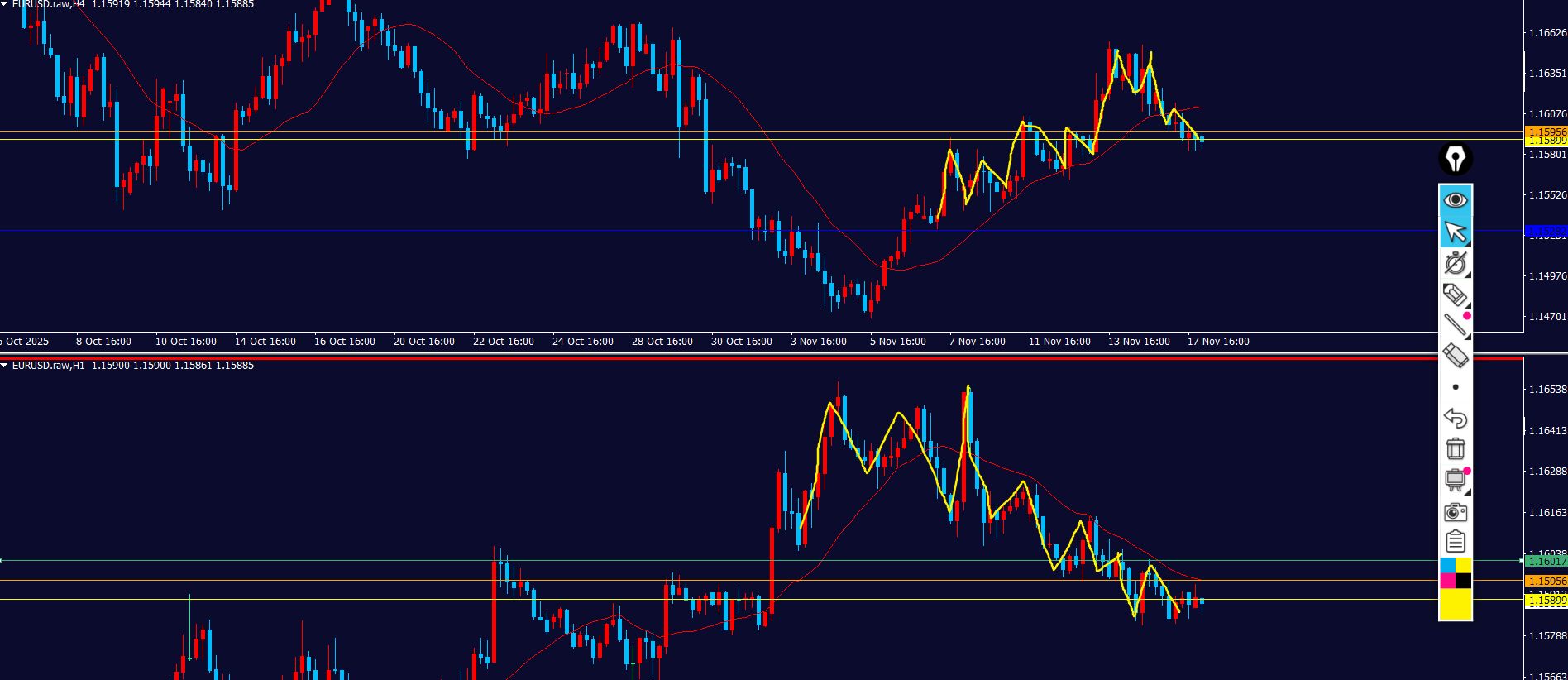The width and height of the screenshot is (1568, 680).
Task: Select the eraser tool
Action: pyautogui.click(x=1455, y=356)
